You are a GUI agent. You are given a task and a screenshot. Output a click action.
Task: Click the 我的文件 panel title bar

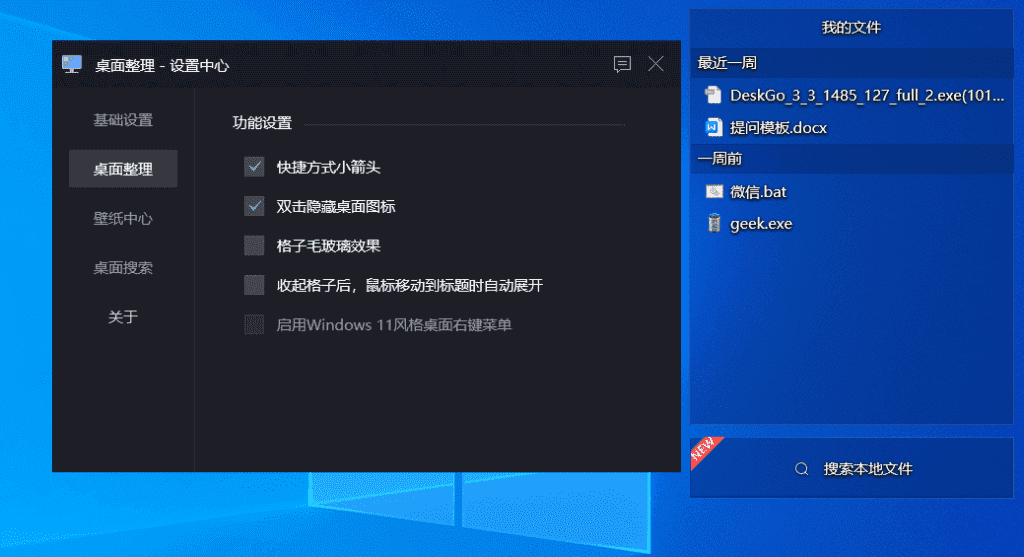851,27
